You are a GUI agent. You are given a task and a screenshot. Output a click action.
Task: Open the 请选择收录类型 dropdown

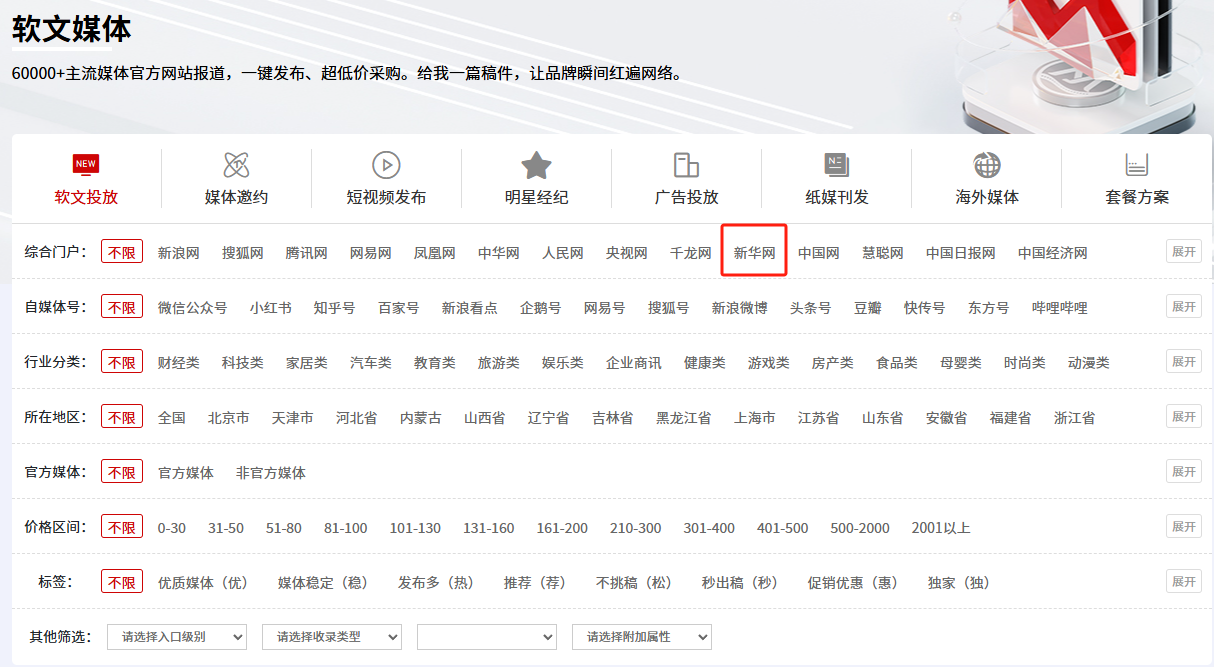tap(332, 636)
